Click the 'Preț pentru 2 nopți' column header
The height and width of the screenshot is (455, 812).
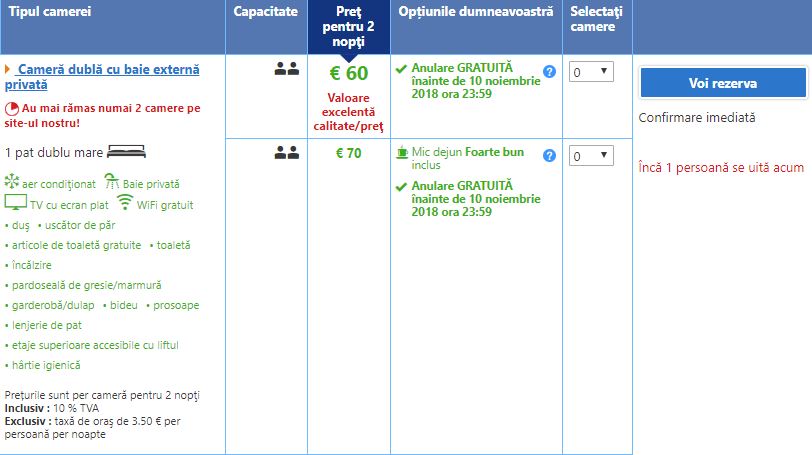click(x=355, y=27)
